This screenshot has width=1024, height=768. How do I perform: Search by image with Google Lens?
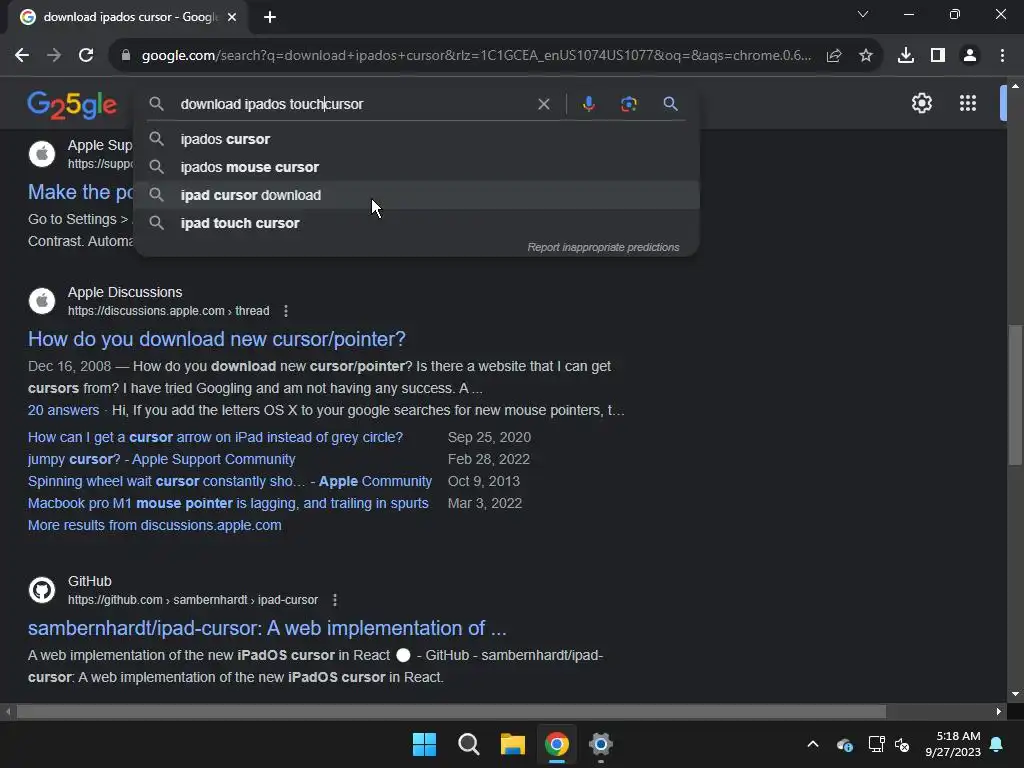629,104
